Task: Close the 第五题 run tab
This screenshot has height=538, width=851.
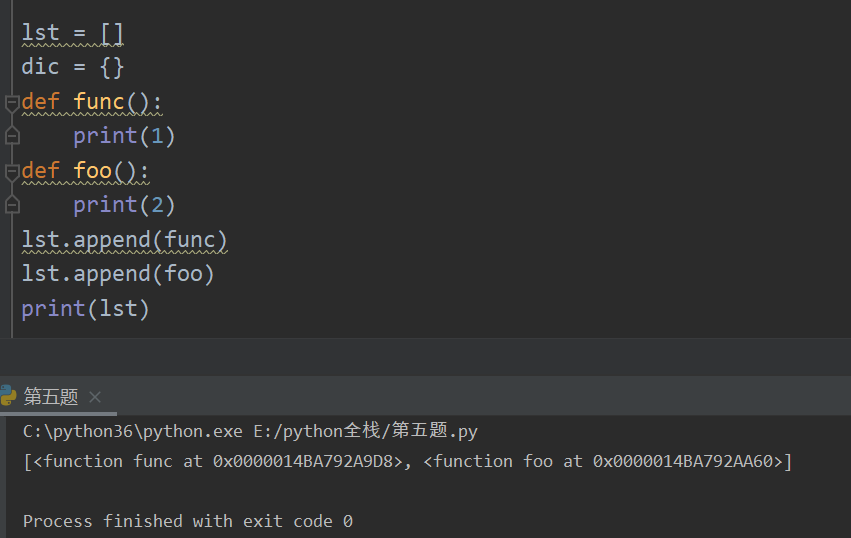Action: 95,397
